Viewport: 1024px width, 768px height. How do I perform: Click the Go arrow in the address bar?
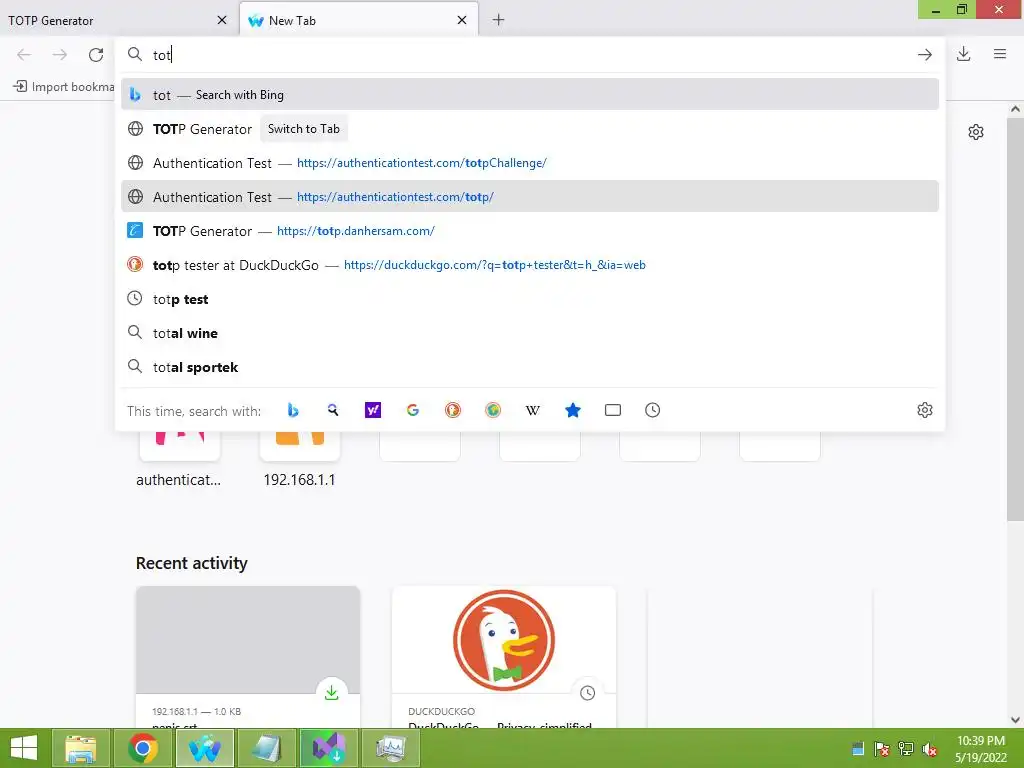tap(925, 55)
